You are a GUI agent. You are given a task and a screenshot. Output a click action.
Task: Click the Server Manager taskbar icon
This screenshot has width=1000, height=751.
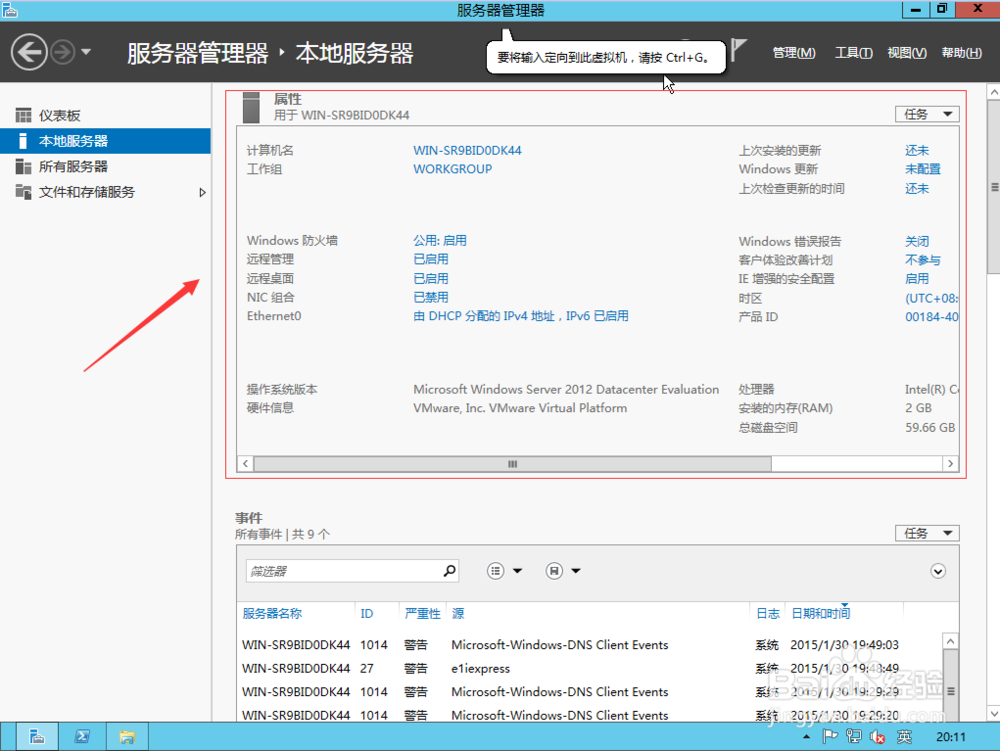coord(37,737)
